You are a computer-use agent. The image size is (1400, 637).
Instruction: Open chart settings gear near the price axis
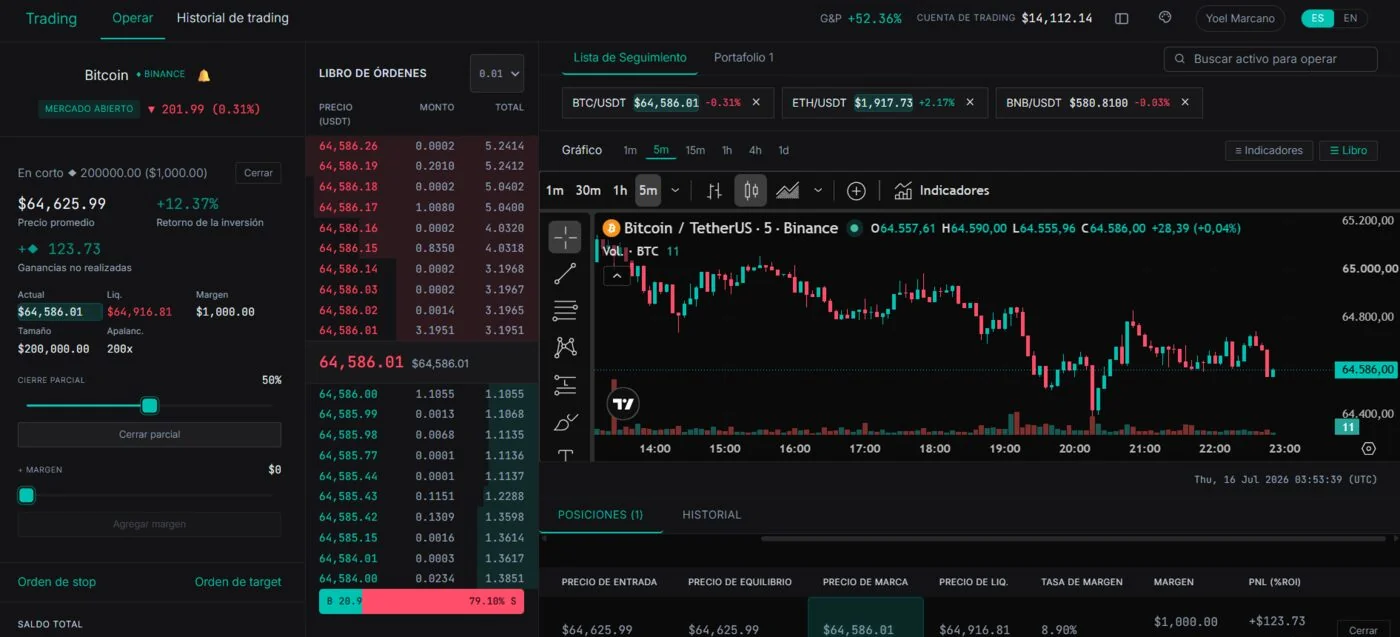click(1369, 448)
